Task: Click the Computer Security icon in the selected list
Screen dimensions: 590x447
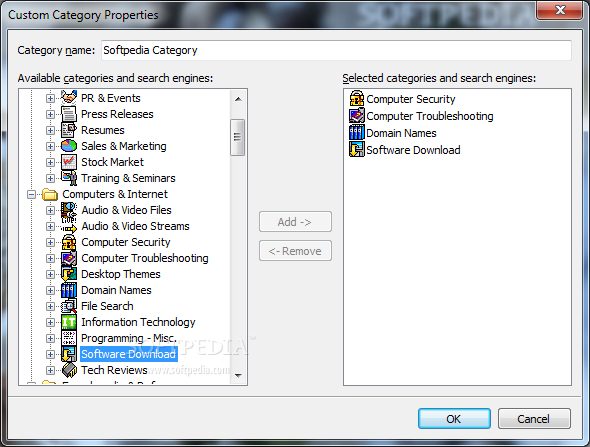Action: pyautogui.click(x=357, y=99)
